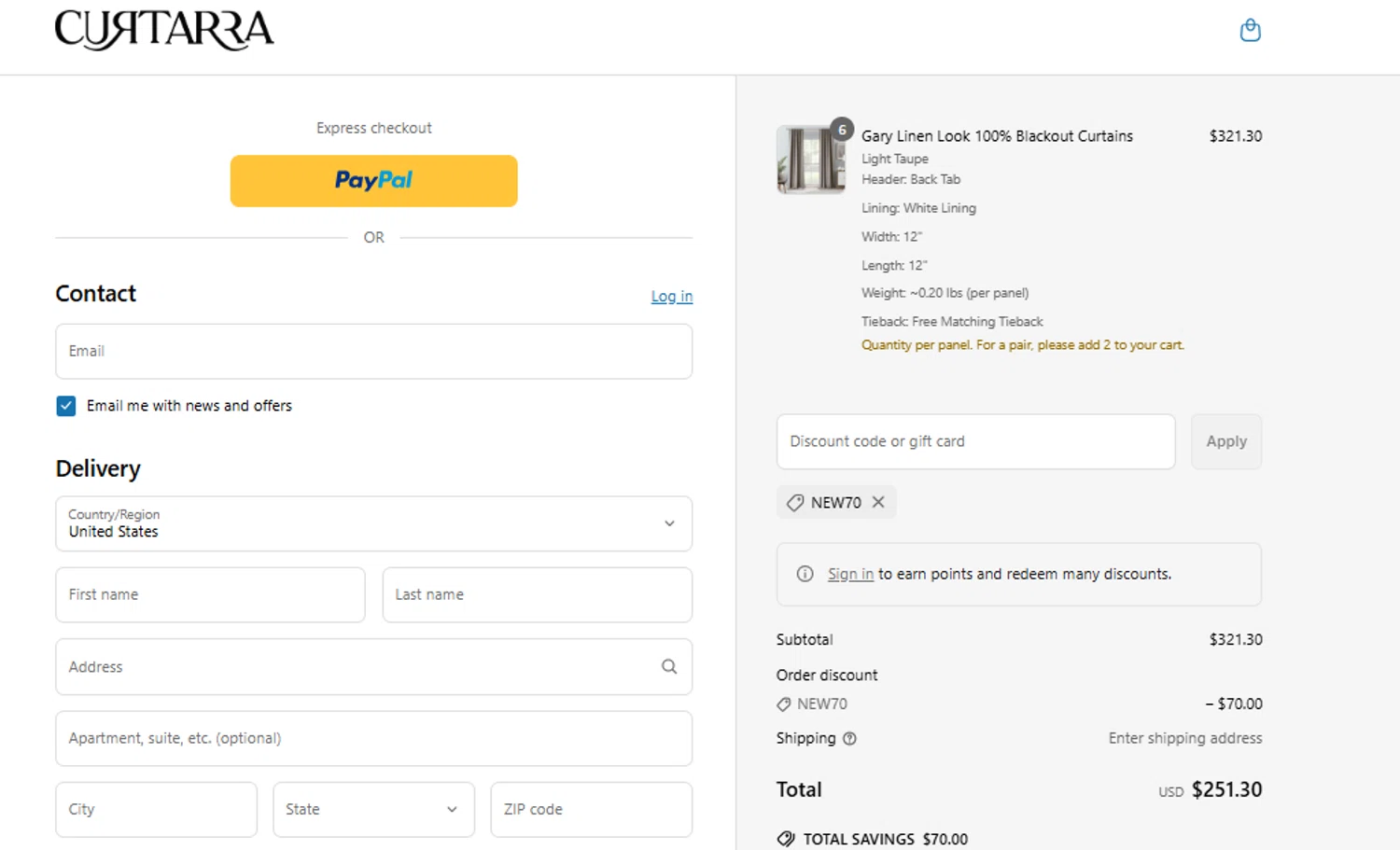1400x850 pixels.
Task: Remove the NEW70 discount code
Action: pyautogui.click(x=878, y=502)
